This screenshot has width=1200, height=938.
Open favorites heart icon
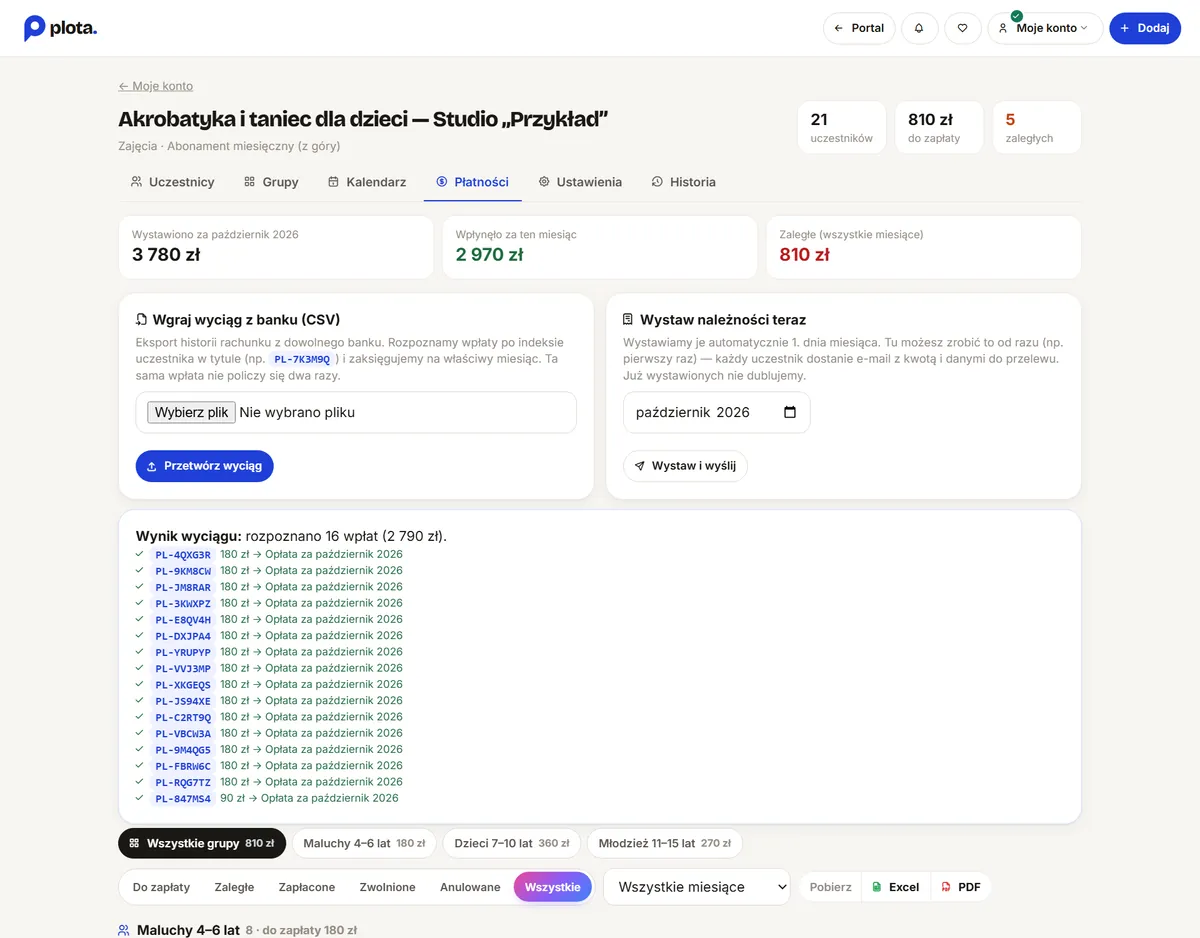pos(962,28)
